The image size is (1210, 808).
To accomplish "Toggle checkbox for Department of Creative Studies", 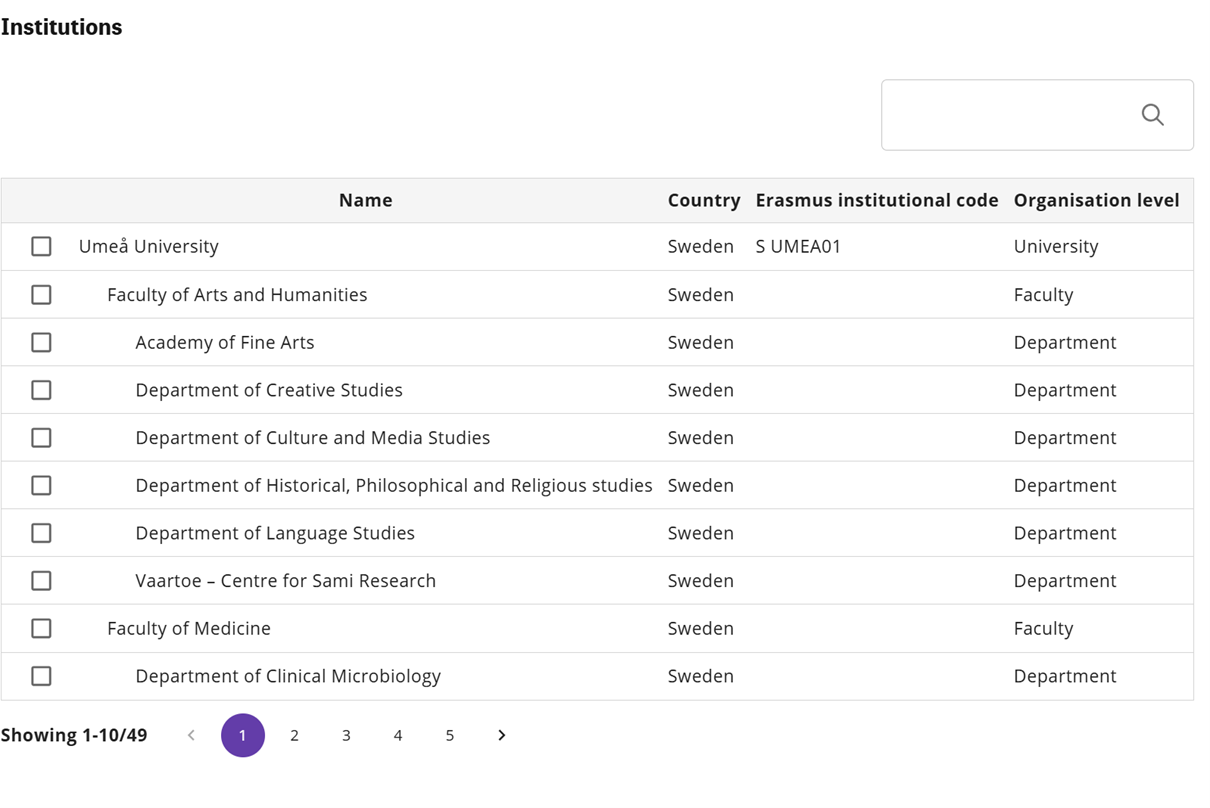I will [x=41, y=390].
